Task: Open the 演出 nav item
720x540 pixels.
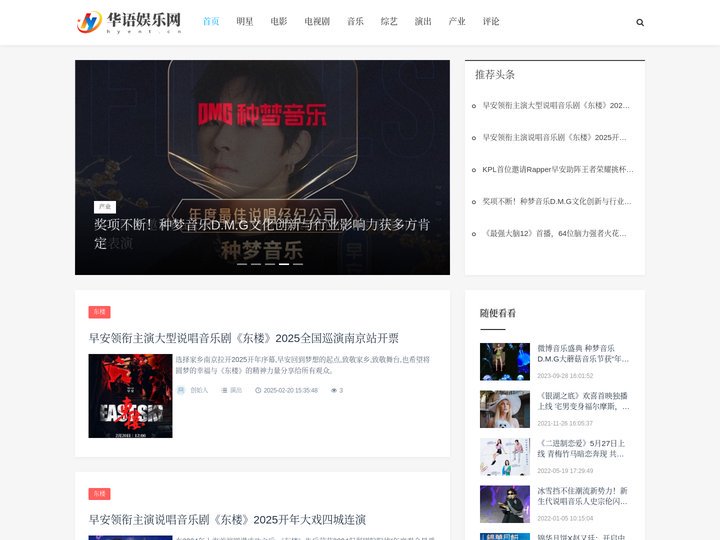Action: pos(423,21)
